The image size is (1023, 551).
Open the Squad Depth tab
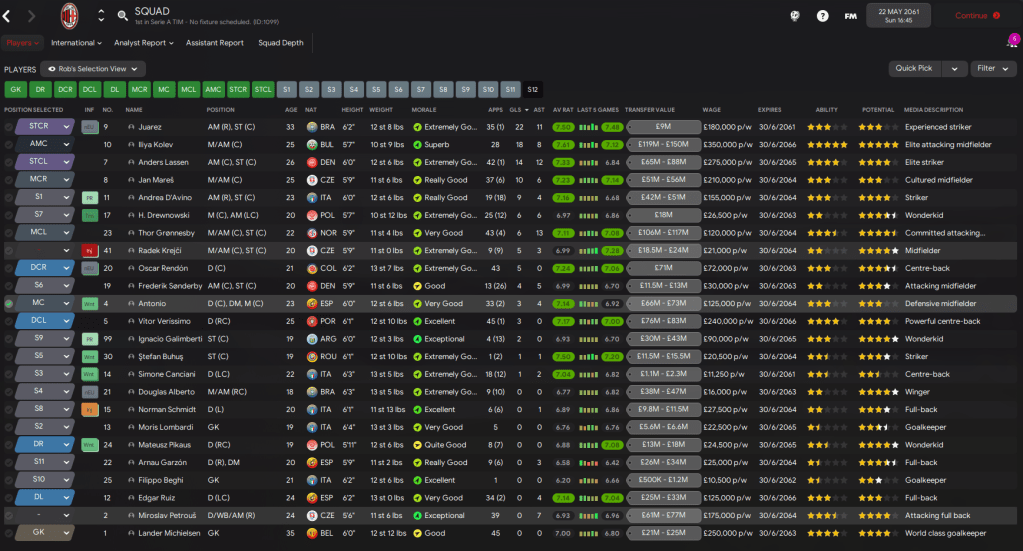coord(280,43)
